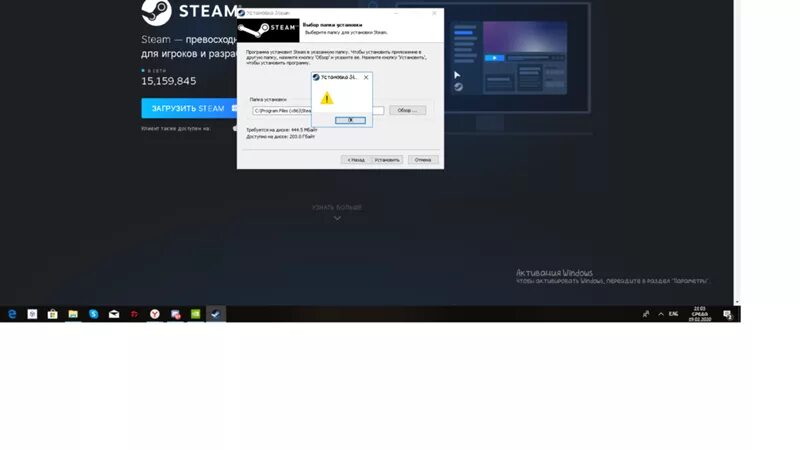Click the УЗНАТЬ БОЛЬШЕ link text
This screenshot has width=800, height=450.
(x=337, y=208)
